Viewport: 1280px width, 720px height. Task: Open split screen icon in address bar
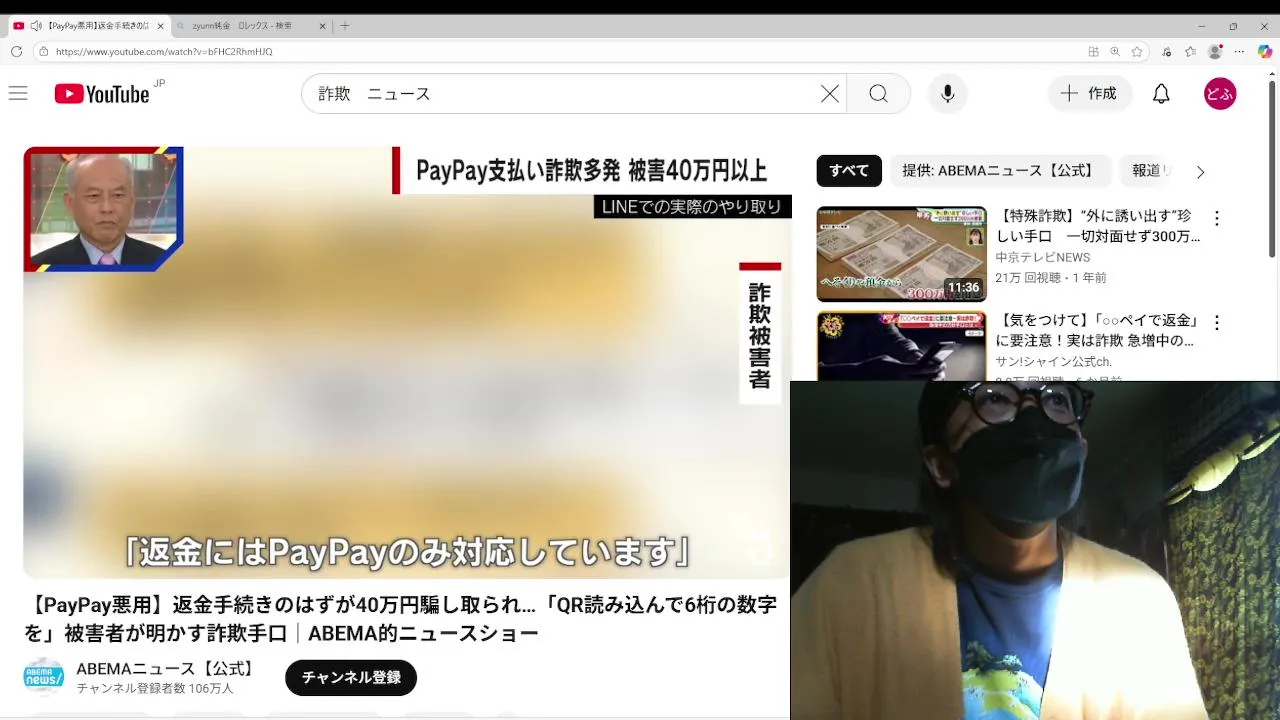tap(1093, 52)
